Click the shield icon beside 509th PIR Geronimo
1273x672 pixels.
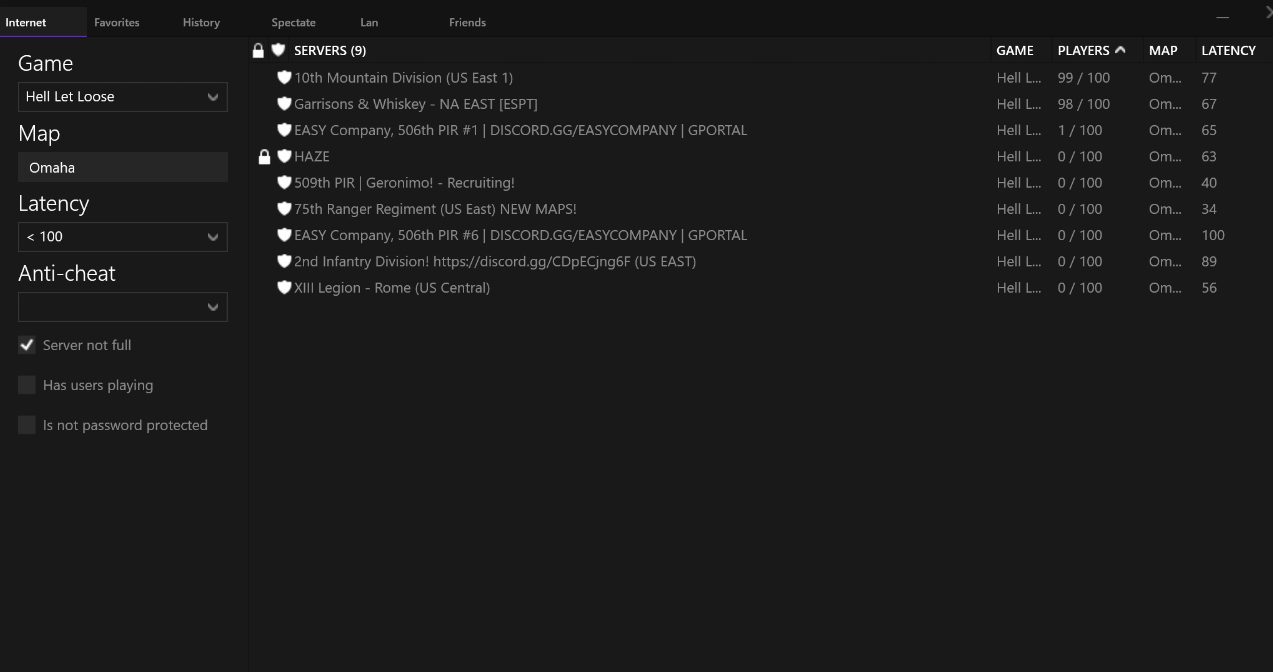pos(284,183)
